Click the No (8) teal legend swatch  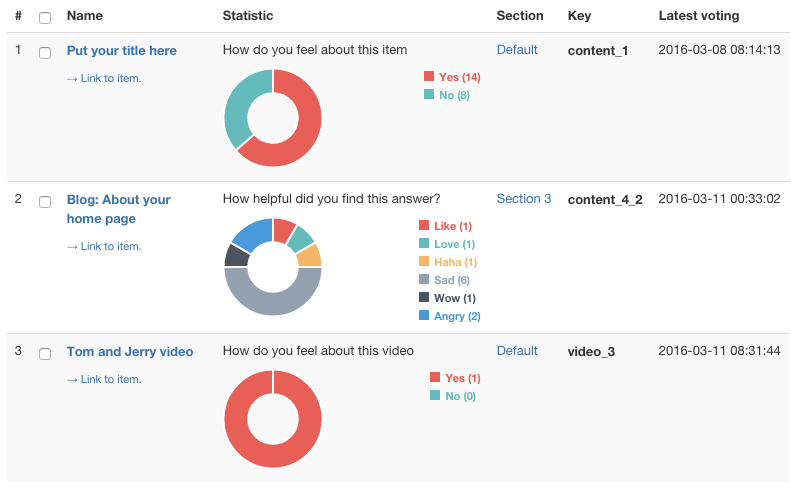coord(429,95)
